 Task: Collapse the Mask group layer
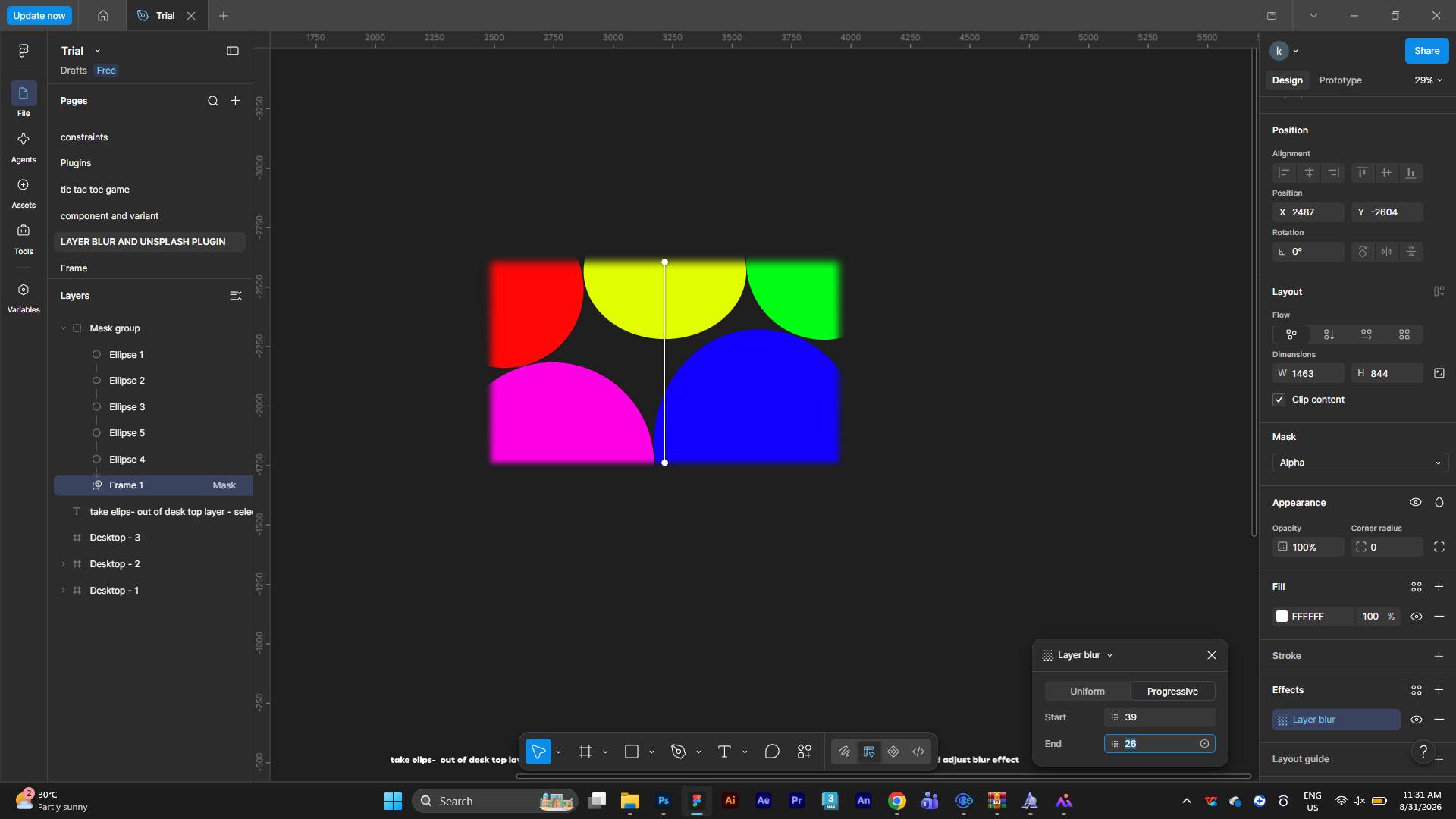click(63, 328)
